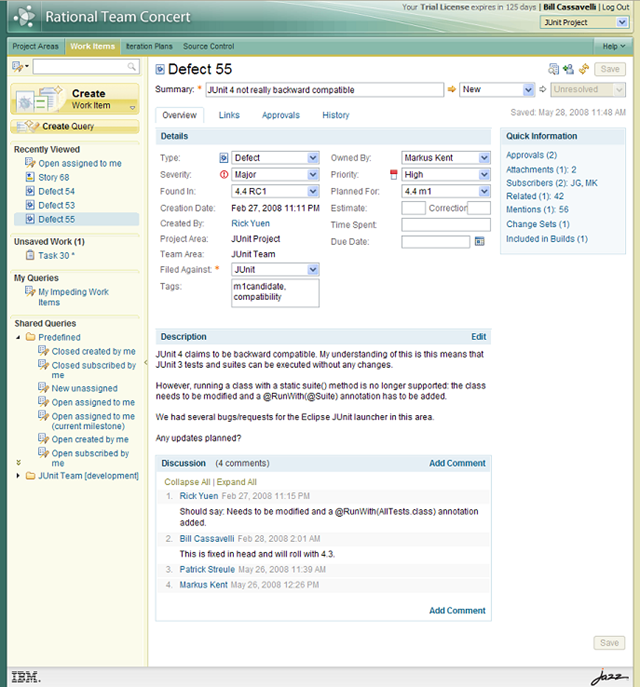
Task: Collapse the Predefined folder tree arrow
Action: coord(18,337)
